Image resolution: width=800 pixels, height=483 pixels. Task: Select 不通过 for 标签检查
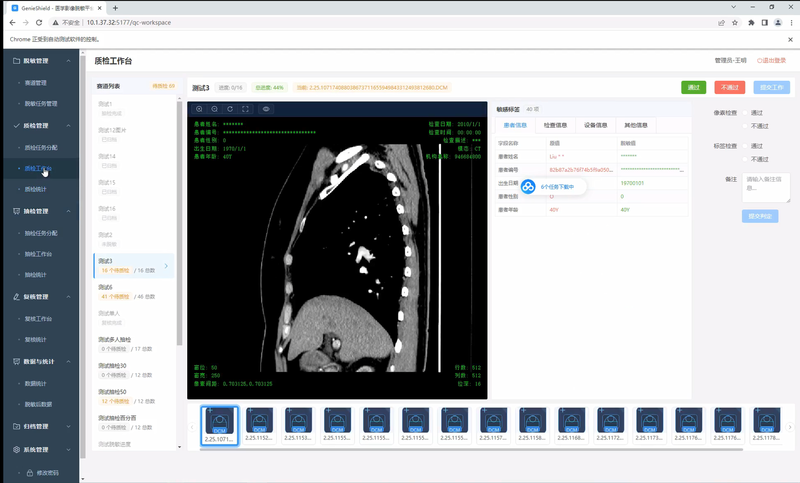(x=745, y=159)
